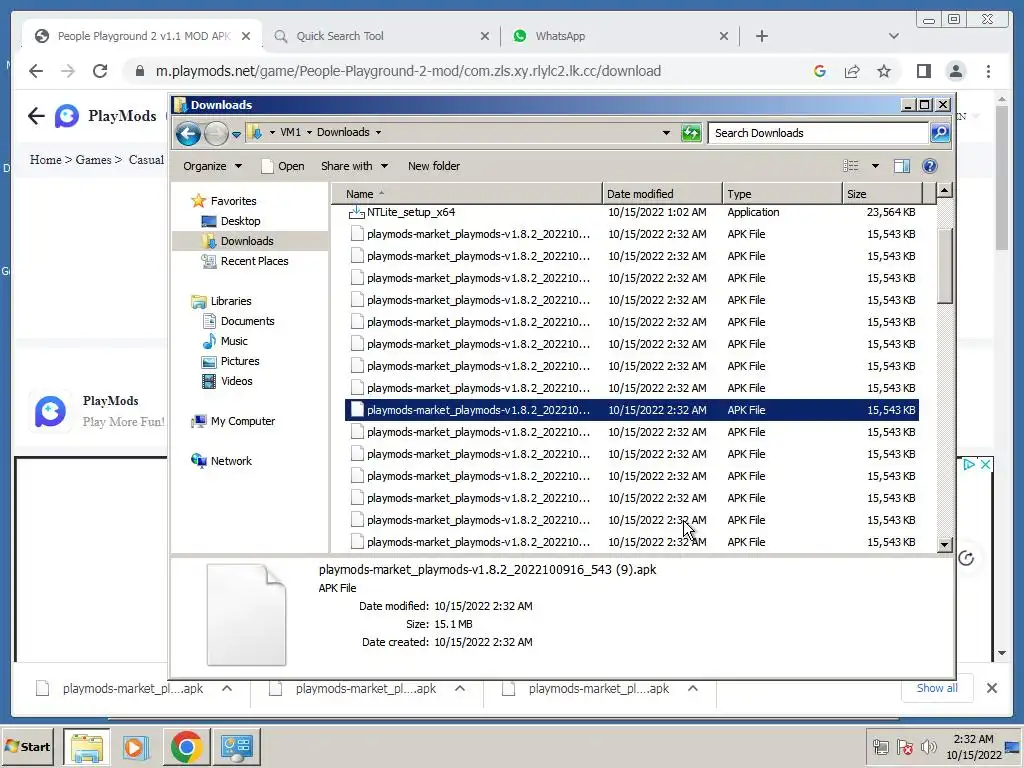Click the share page icon in Chrome

[852, 71]
